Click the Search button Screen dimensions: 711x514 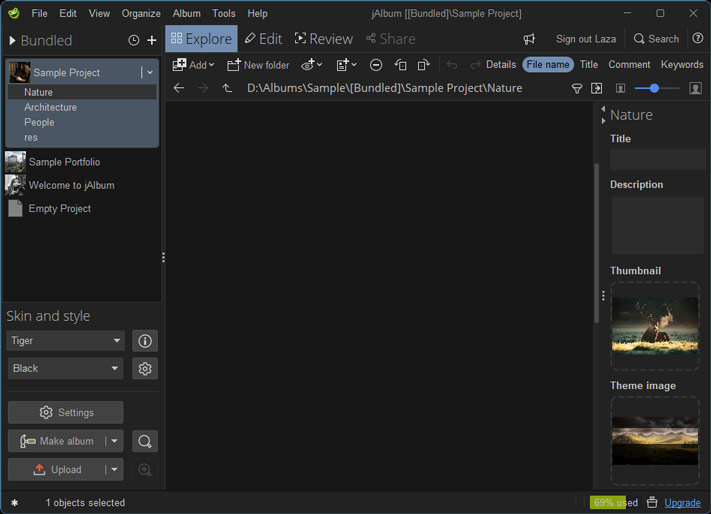click(x=656, y=39)
